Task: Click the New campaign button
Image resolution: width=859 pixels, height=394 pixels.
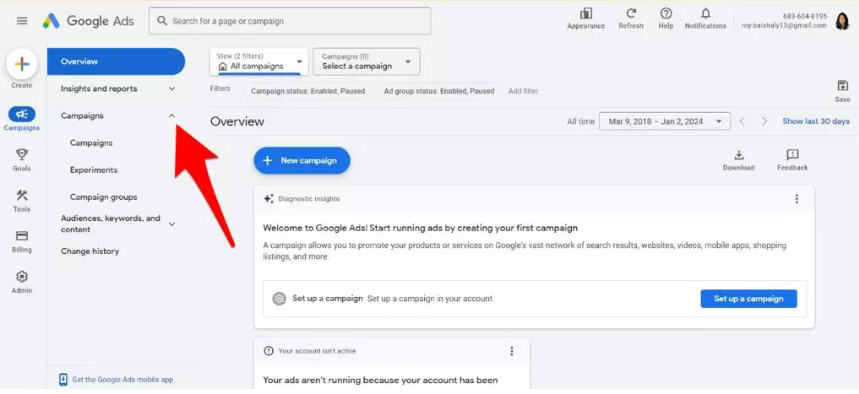Action: [x=302, y=161]
